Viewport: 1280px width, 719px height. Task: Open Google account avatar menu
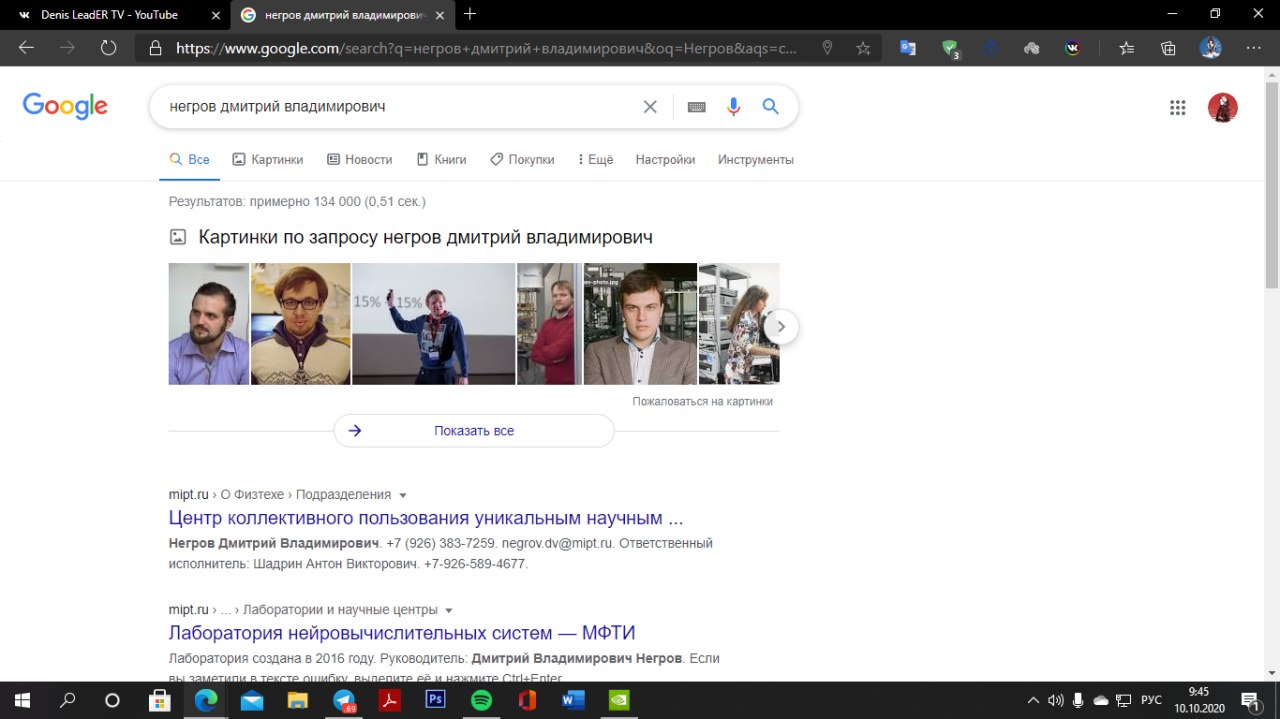[x=1222, y=108]
